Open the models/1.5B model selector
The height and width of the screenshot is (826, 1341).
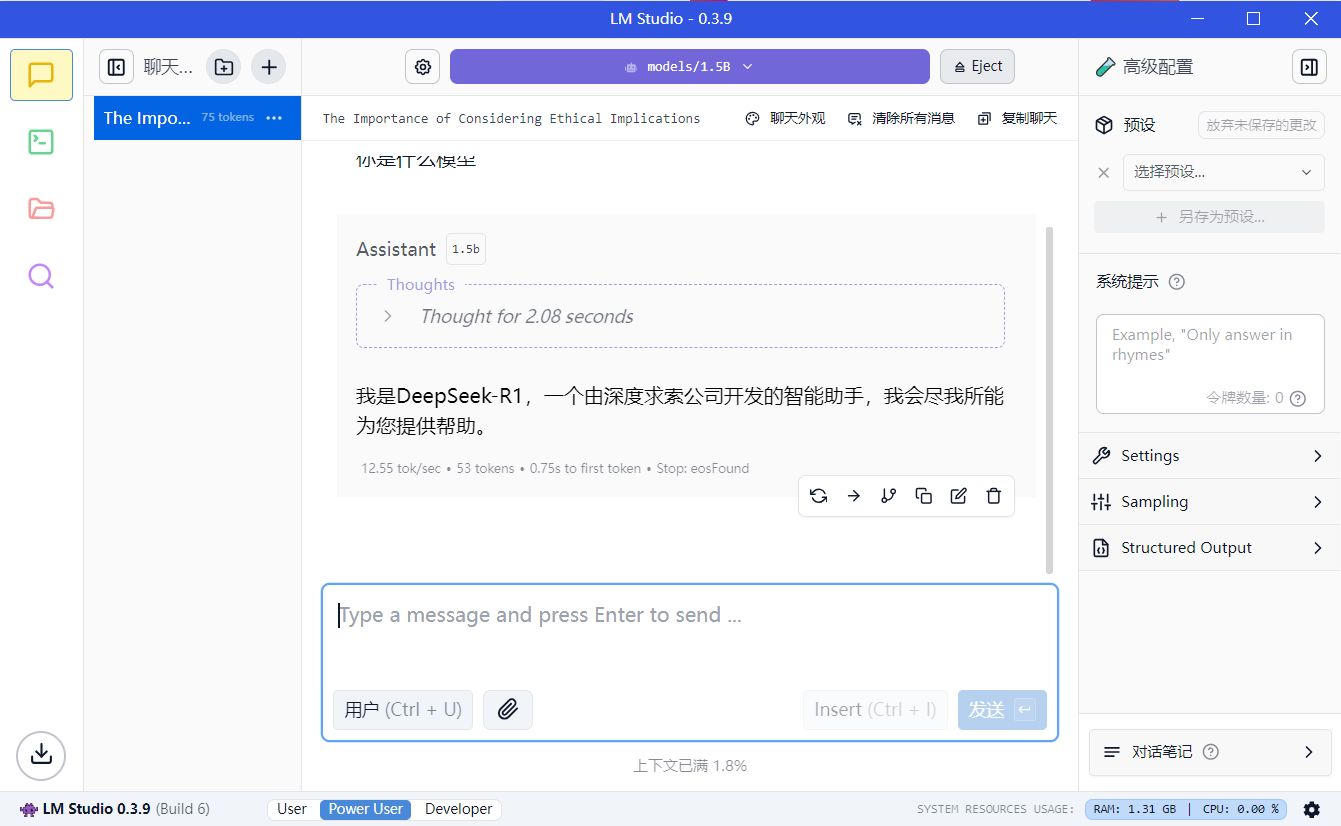[690, 67]
